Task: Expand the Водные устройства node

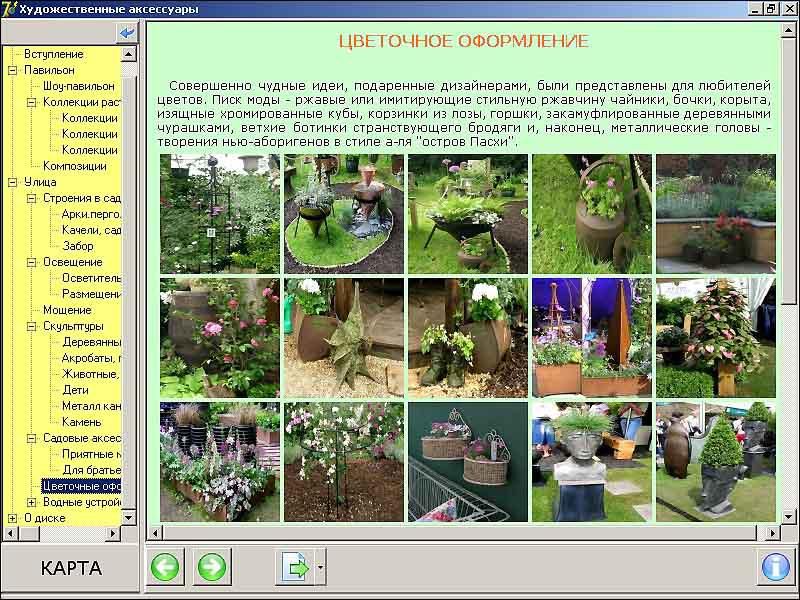Action: coord(32,502)
